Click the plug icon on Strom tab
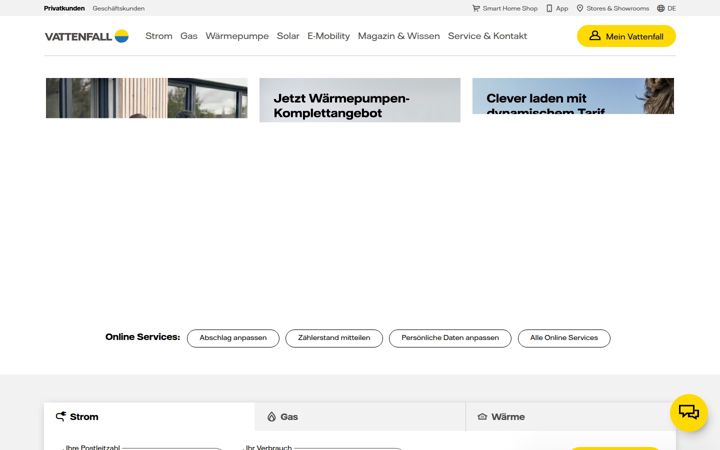 click(61, 416)
